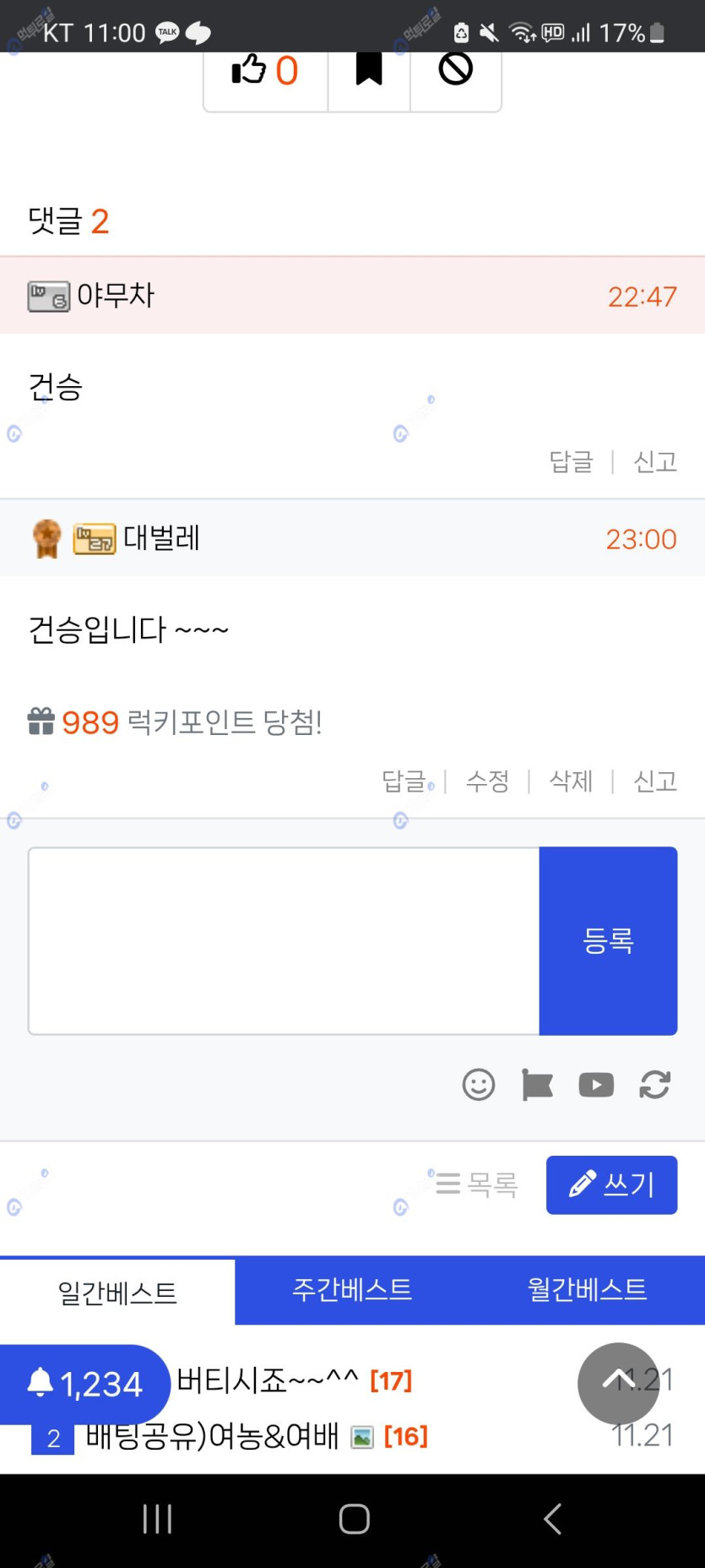705x1568 pixels.
Task: Select the 일간베스트 tab
Action: point(117,1293)
